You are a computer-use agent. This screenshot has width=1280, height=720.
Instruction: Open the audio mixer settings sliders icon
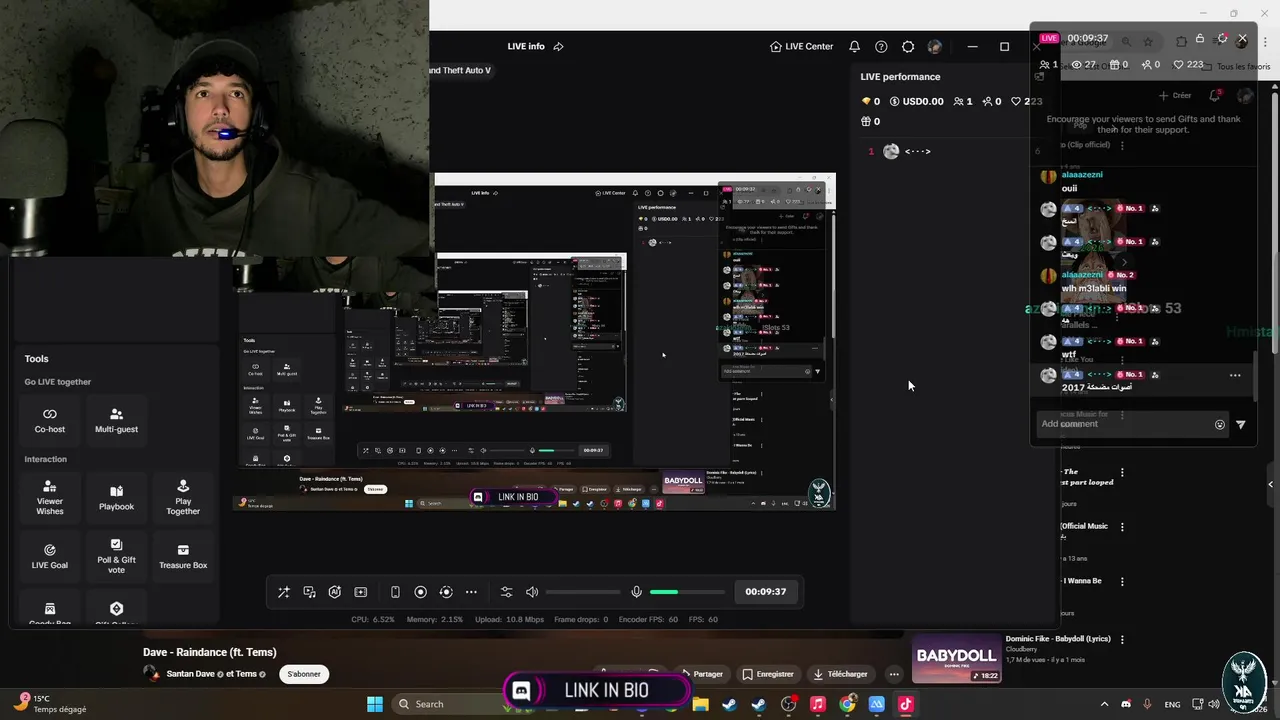pyautogui.click(x=506, y=592)
